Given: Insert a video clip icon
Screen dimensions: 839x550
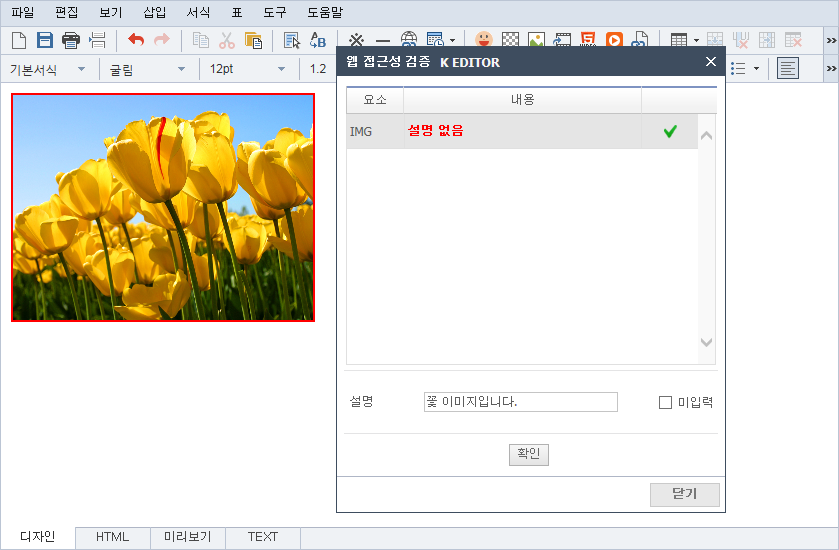Looking at the screenshot, I should coord(562,39).
